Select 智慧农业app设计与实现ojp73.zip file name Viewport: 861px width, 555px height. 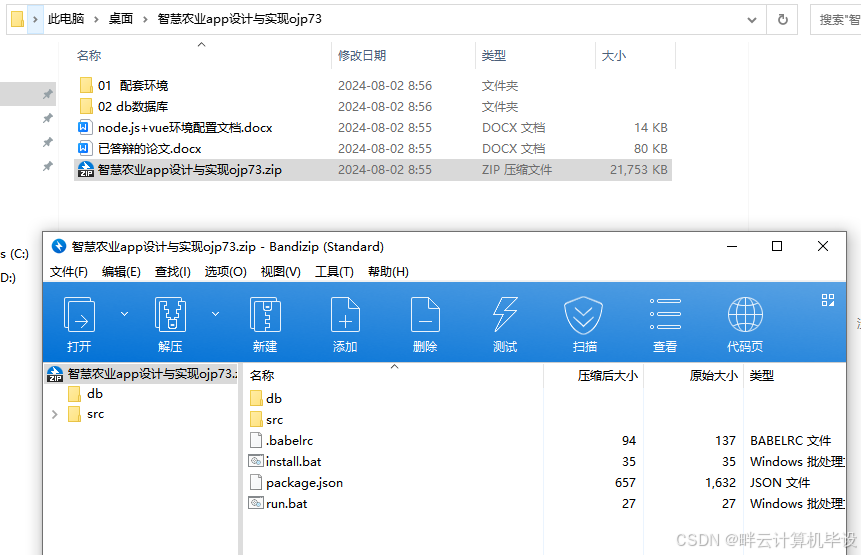pyautogui.click(x=189, y=170)
